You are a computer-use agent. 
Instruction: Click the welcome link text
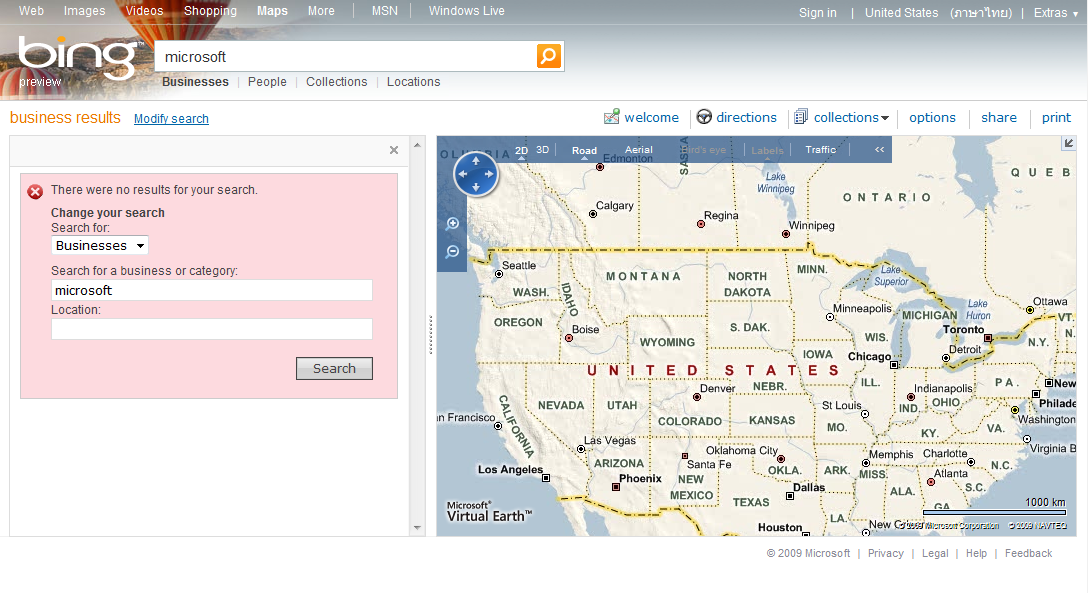click(x=652, y=118)
